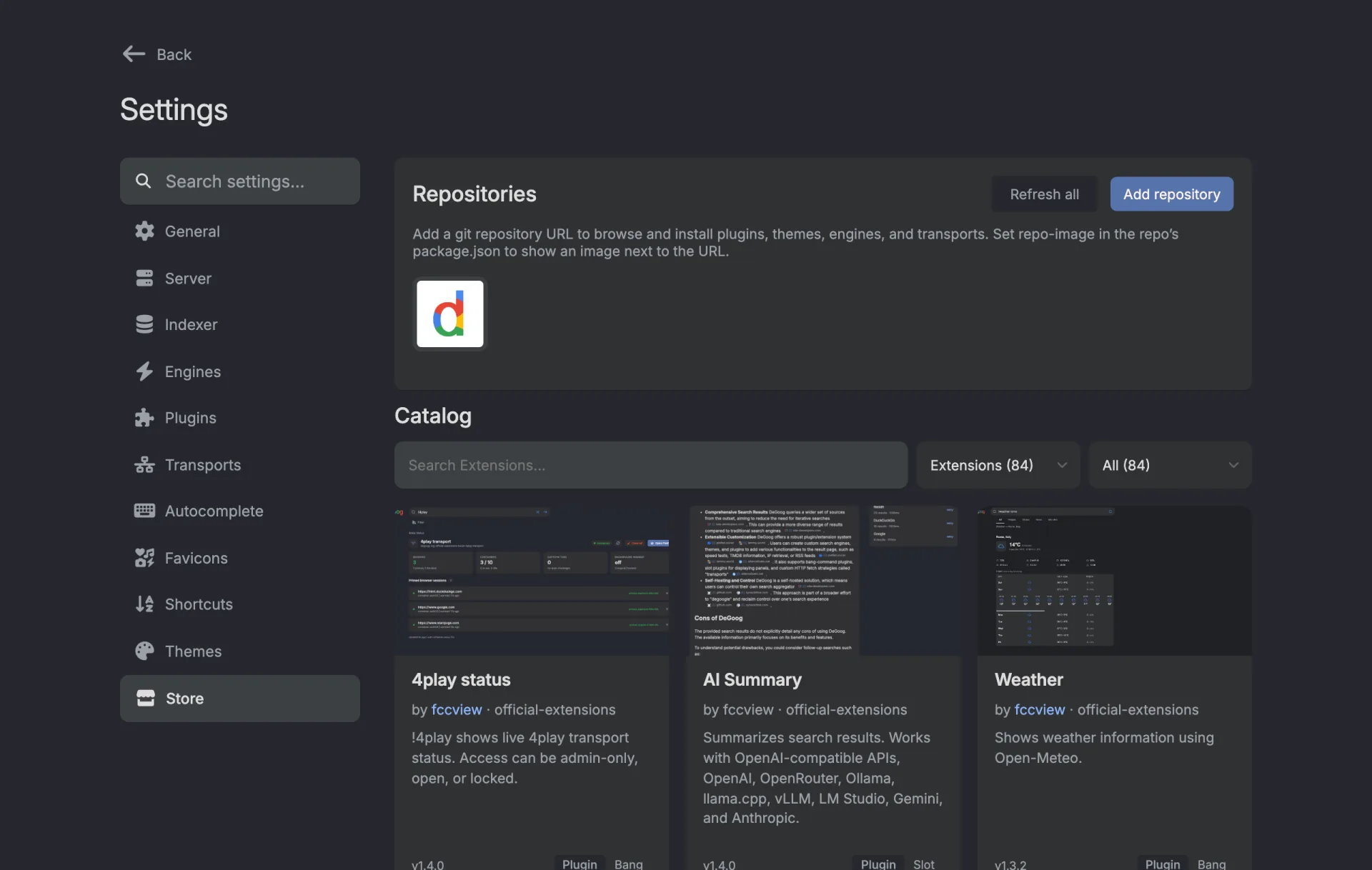Click the Transports network icon

pos(144,465)
